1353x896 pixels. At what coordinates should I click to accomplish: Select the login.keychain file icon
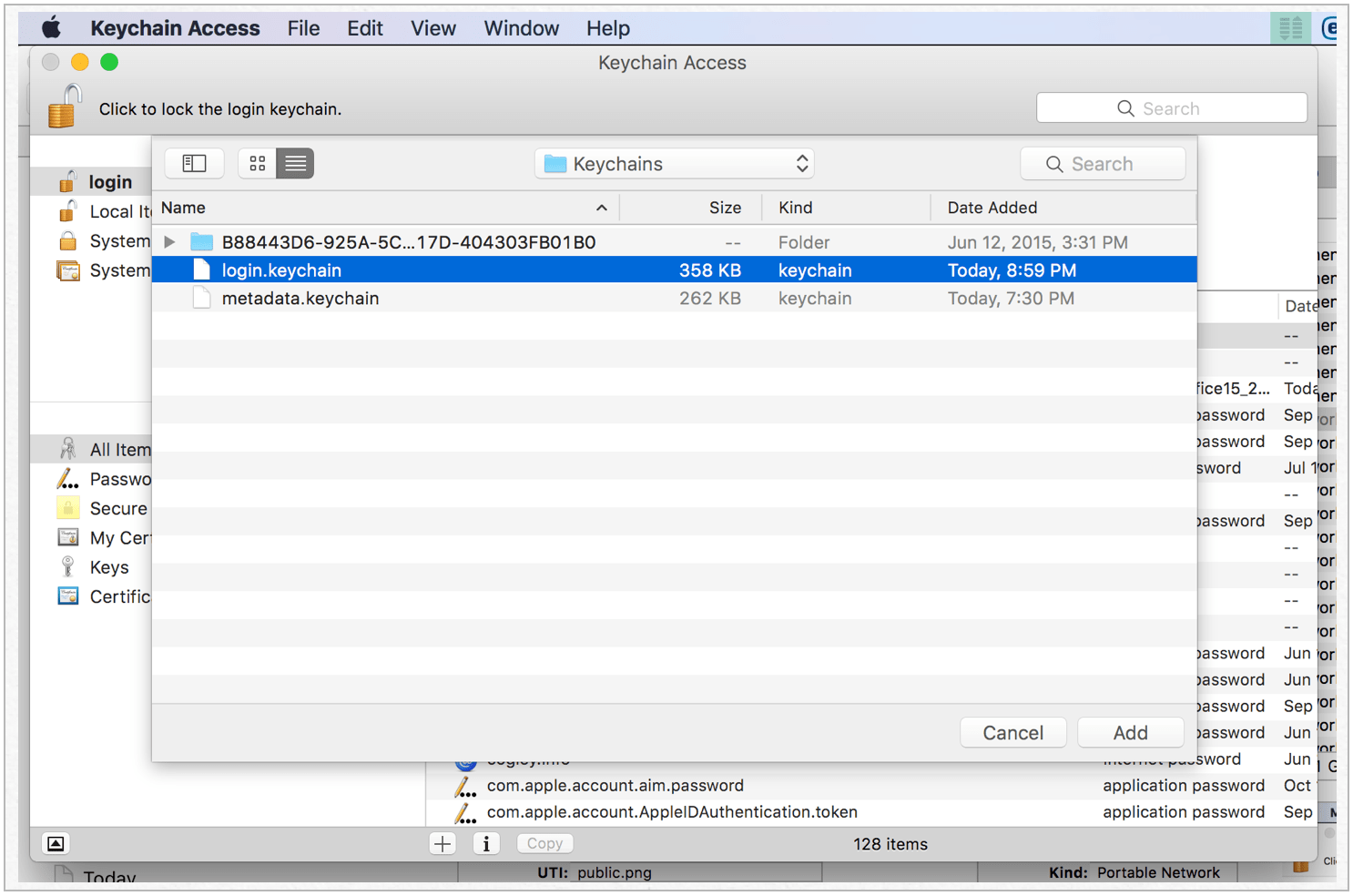click(201, 270)
